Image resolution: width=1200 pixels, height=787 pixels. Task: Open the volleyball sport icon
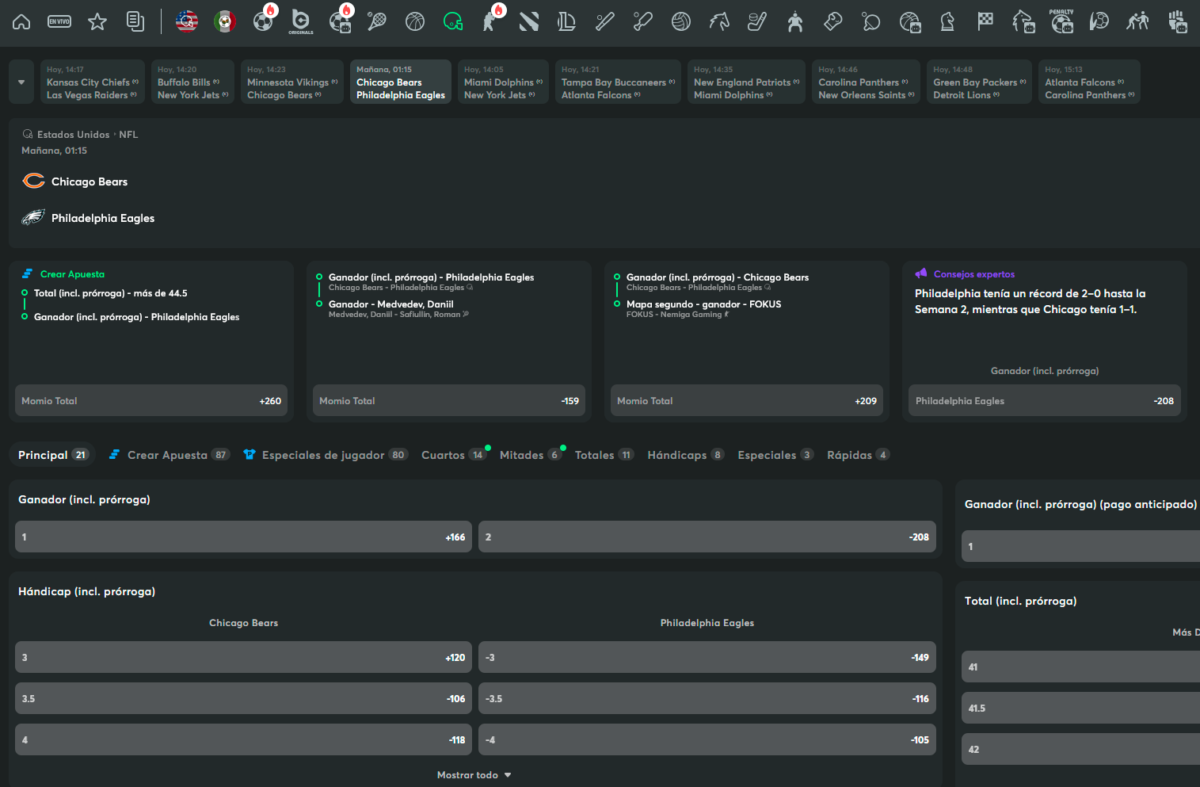[681, 21]
